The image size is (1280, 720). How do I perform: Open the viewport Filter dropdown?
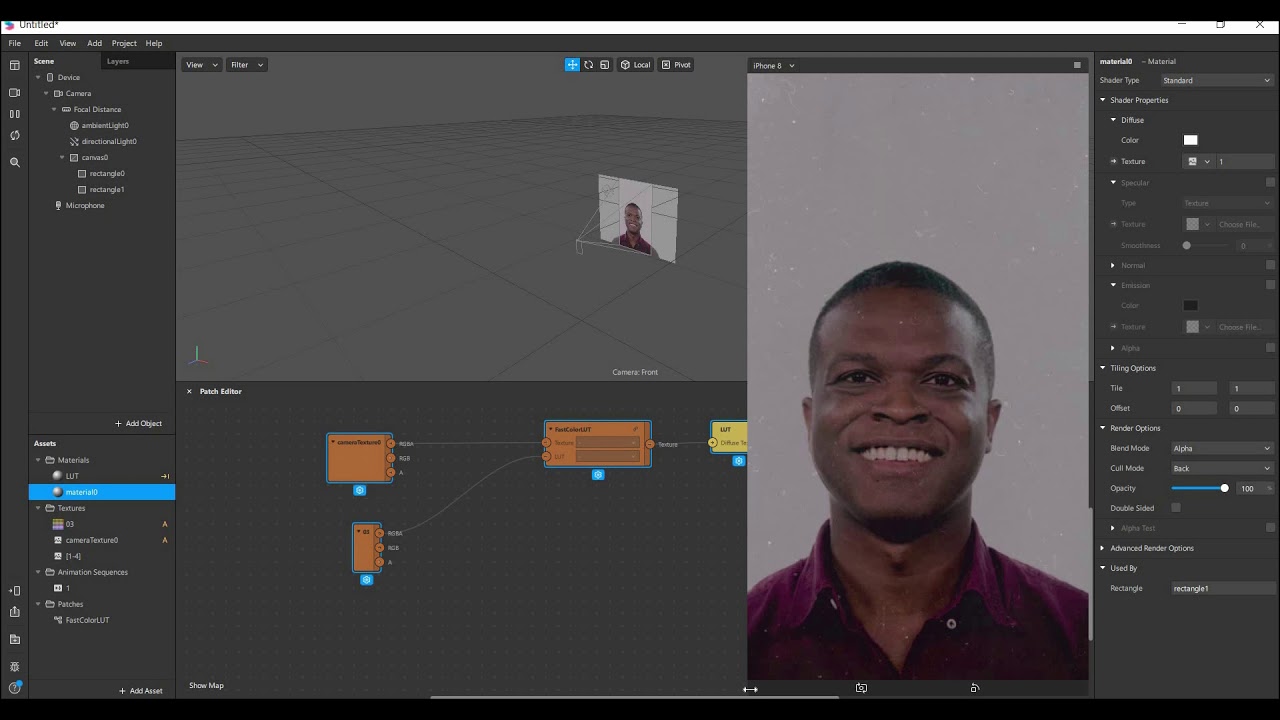point(247,65)
